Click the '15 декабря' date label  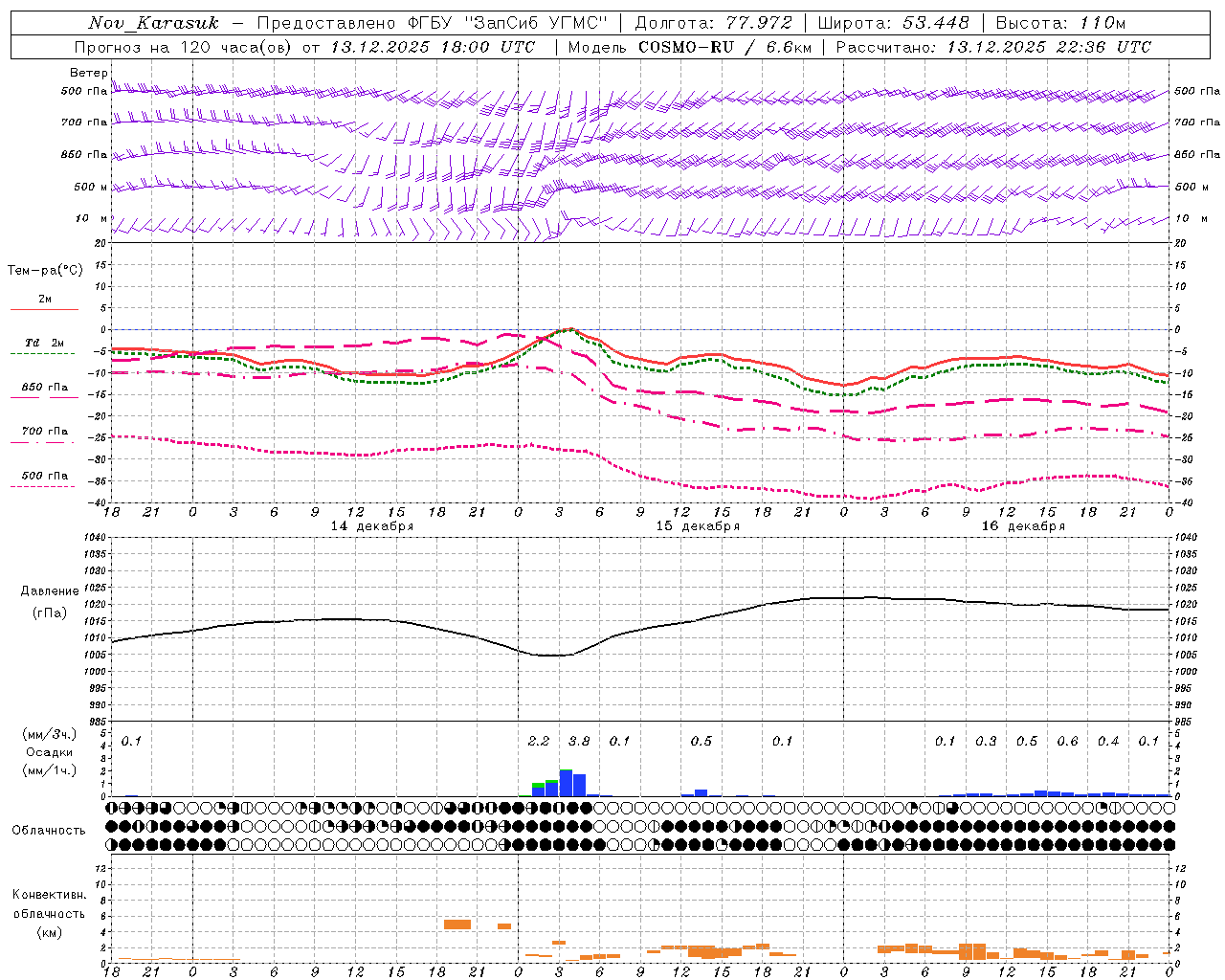click(x=698, y=526)
